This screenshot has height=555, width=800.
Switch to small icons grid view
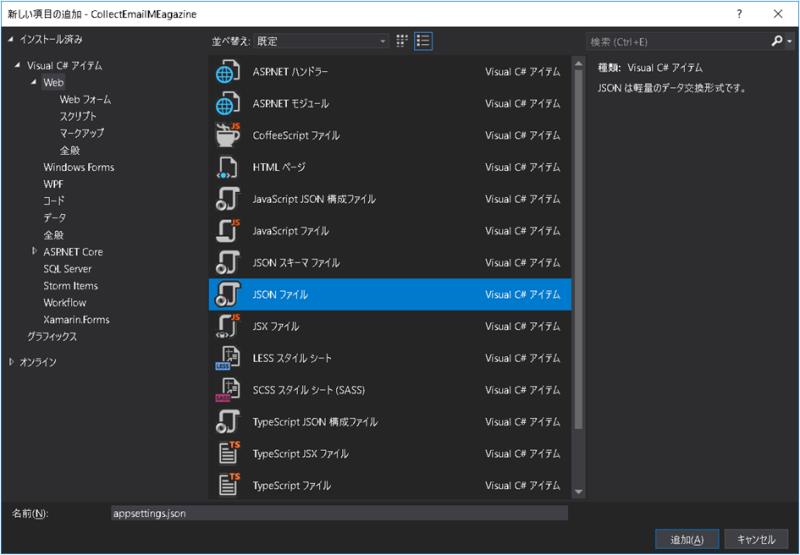[x=402, y=41]
